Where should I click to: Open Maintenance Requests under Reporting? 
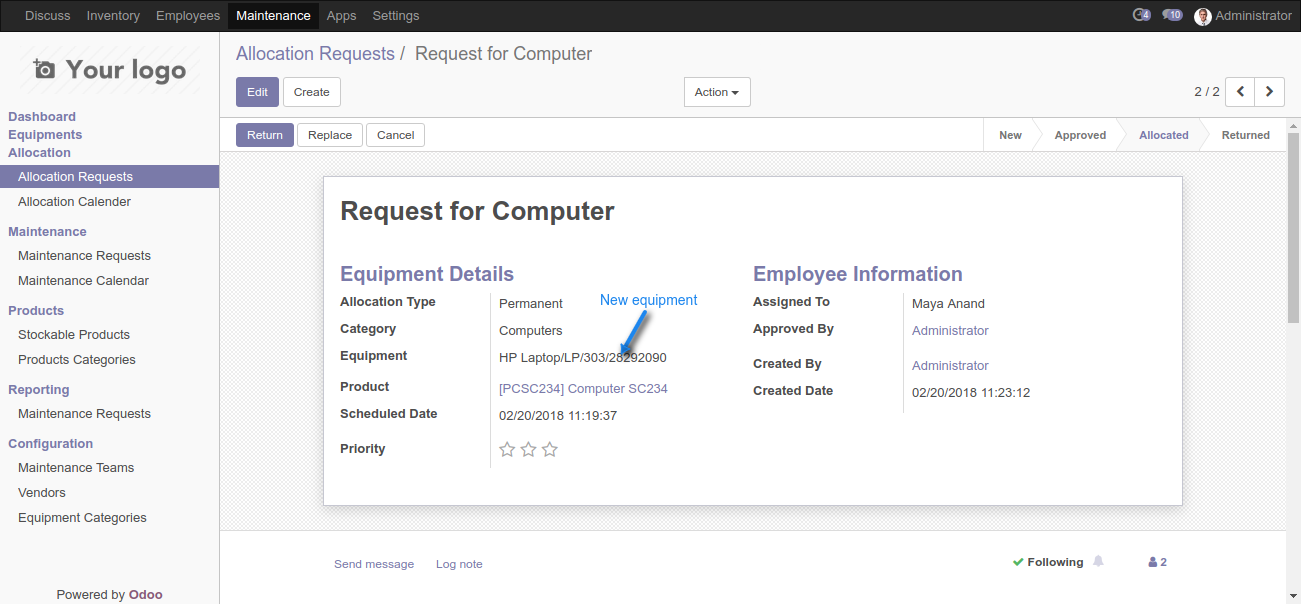109,414
